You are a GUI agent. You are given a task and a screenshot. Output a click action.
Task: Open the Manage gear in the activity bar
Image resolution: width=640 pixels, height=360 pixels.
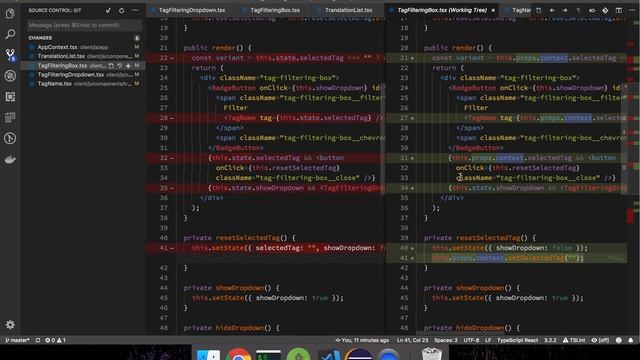pyautogui.click(x=10, y=324)
